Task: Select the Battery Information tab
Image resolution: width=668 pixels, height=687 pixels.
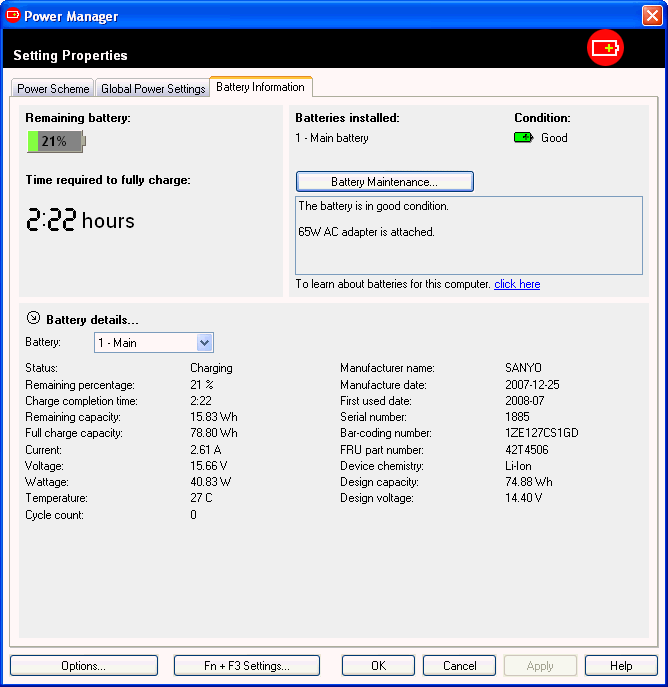Action: click(260, 88)
